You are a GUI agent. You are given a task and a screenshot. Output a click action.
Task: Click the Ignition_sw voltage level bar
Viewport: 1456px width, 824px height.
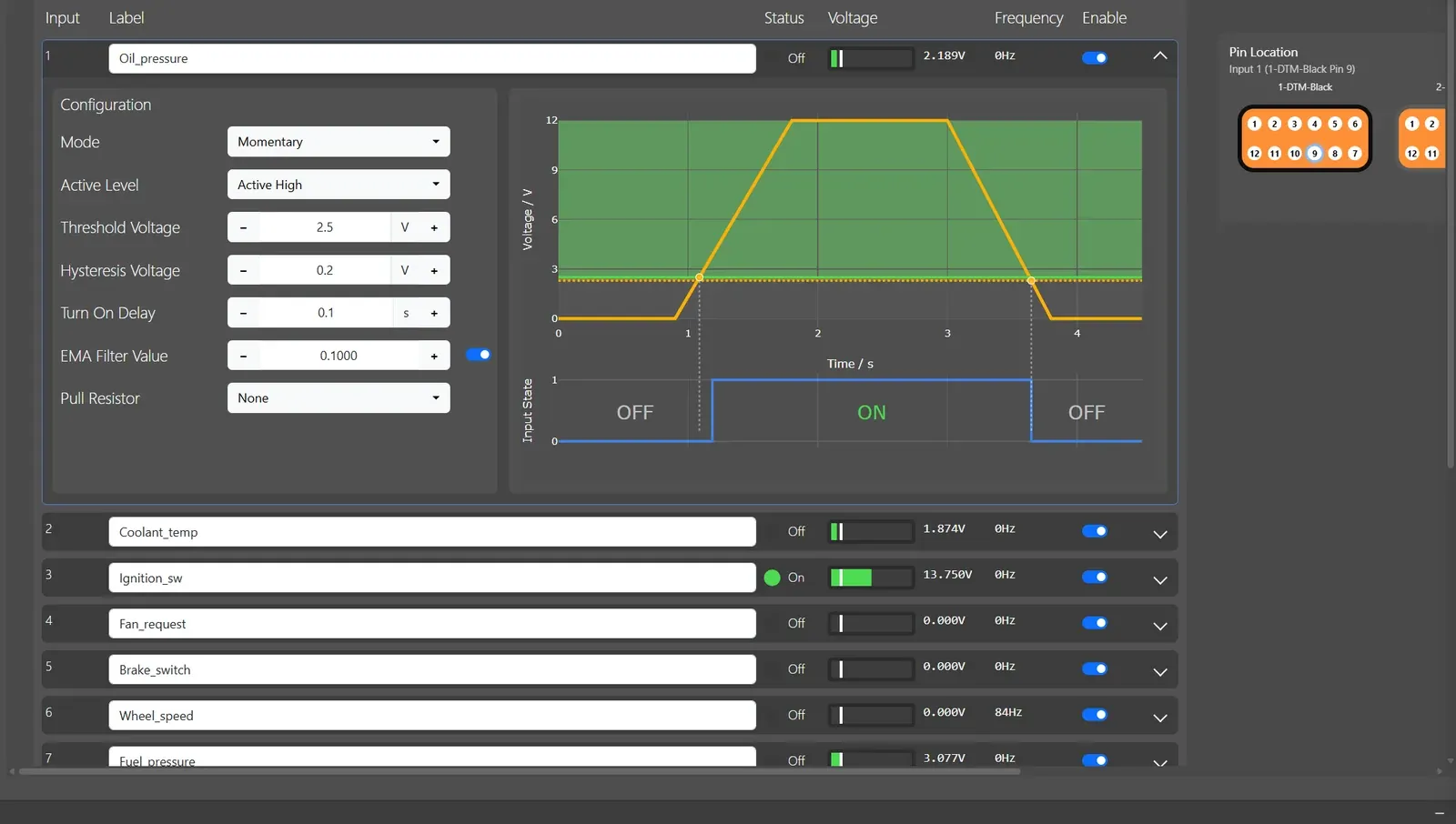tap(871, 578)
